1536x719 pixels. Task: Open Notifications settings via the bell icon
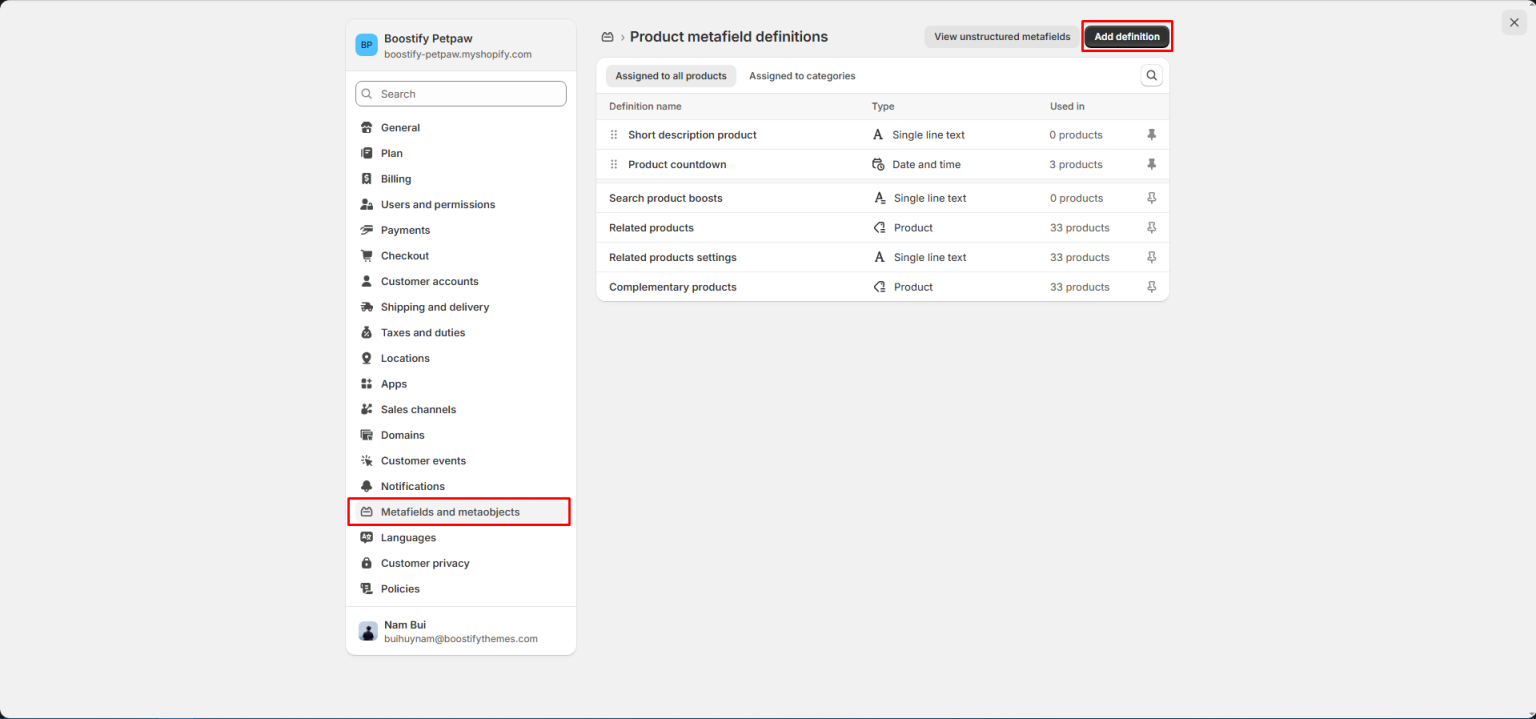(367, 485)
